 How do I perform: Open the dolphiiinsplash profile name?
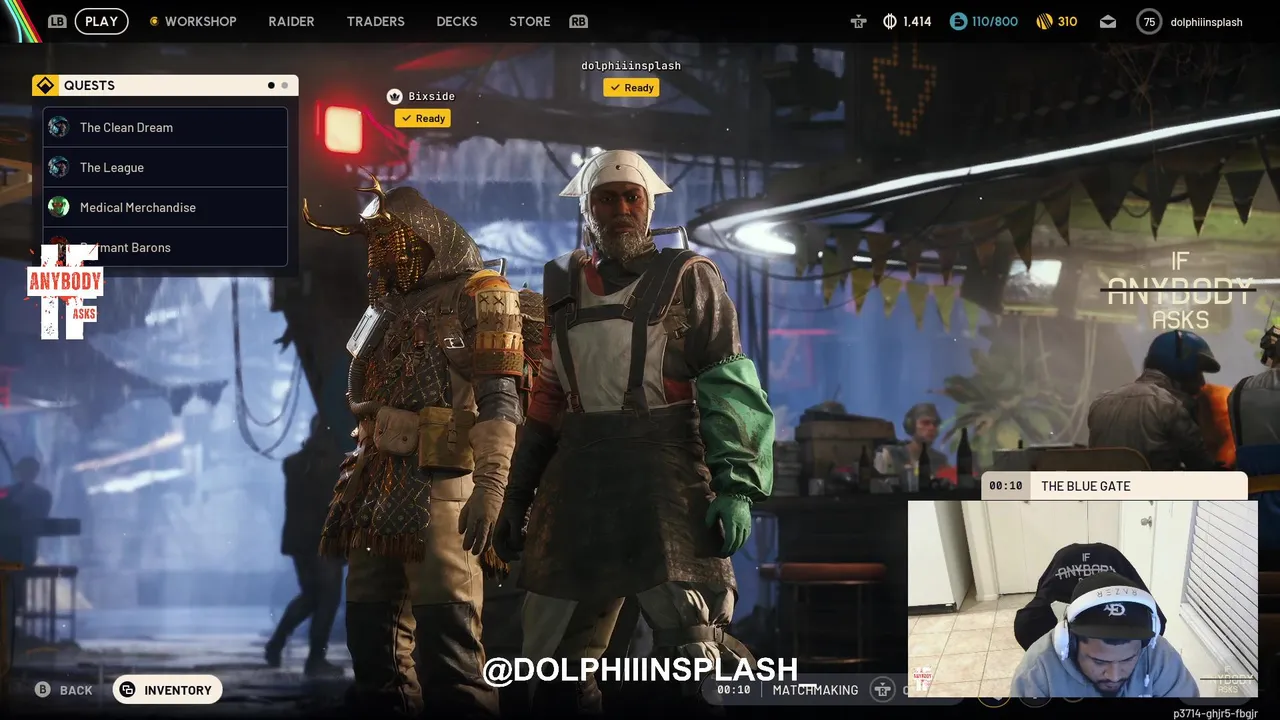(x=1206, y=21)
